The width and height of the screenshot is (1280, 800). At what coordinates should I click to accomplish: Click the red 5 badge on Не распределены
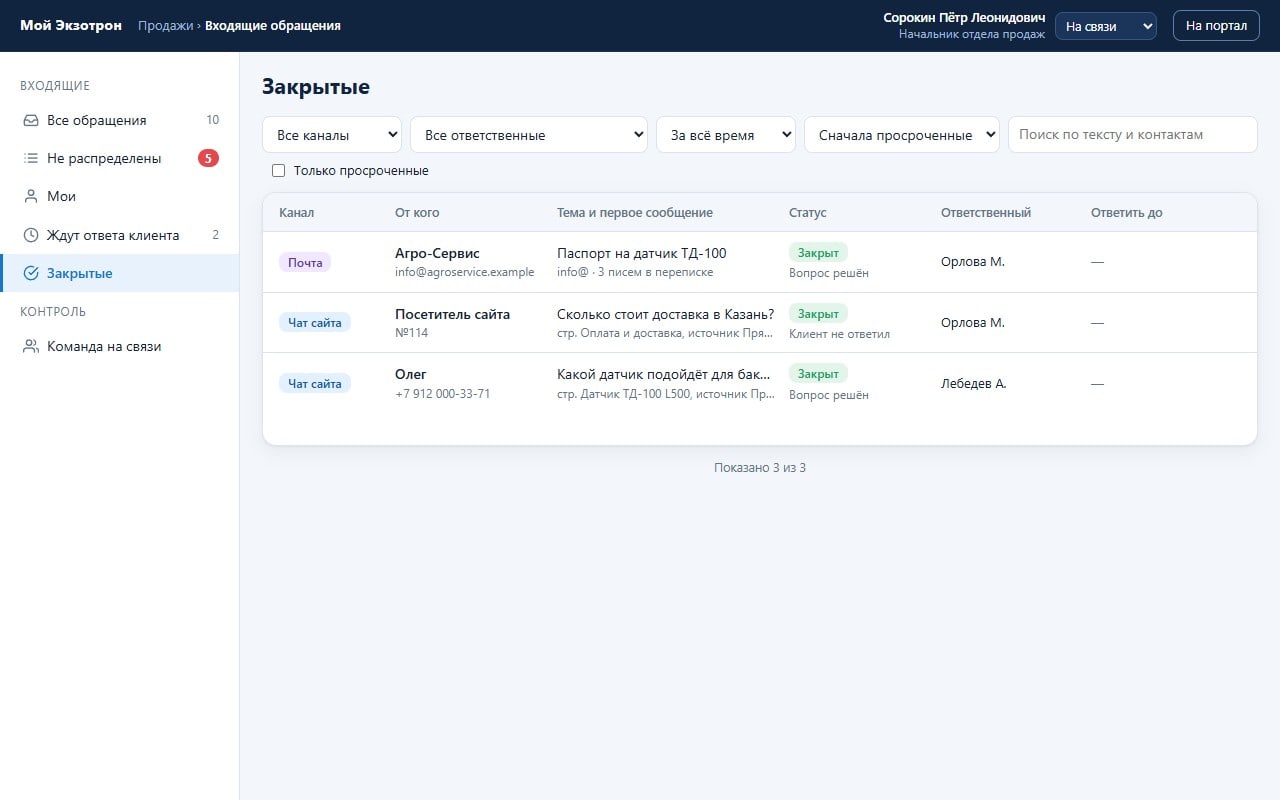coord(208,158)
